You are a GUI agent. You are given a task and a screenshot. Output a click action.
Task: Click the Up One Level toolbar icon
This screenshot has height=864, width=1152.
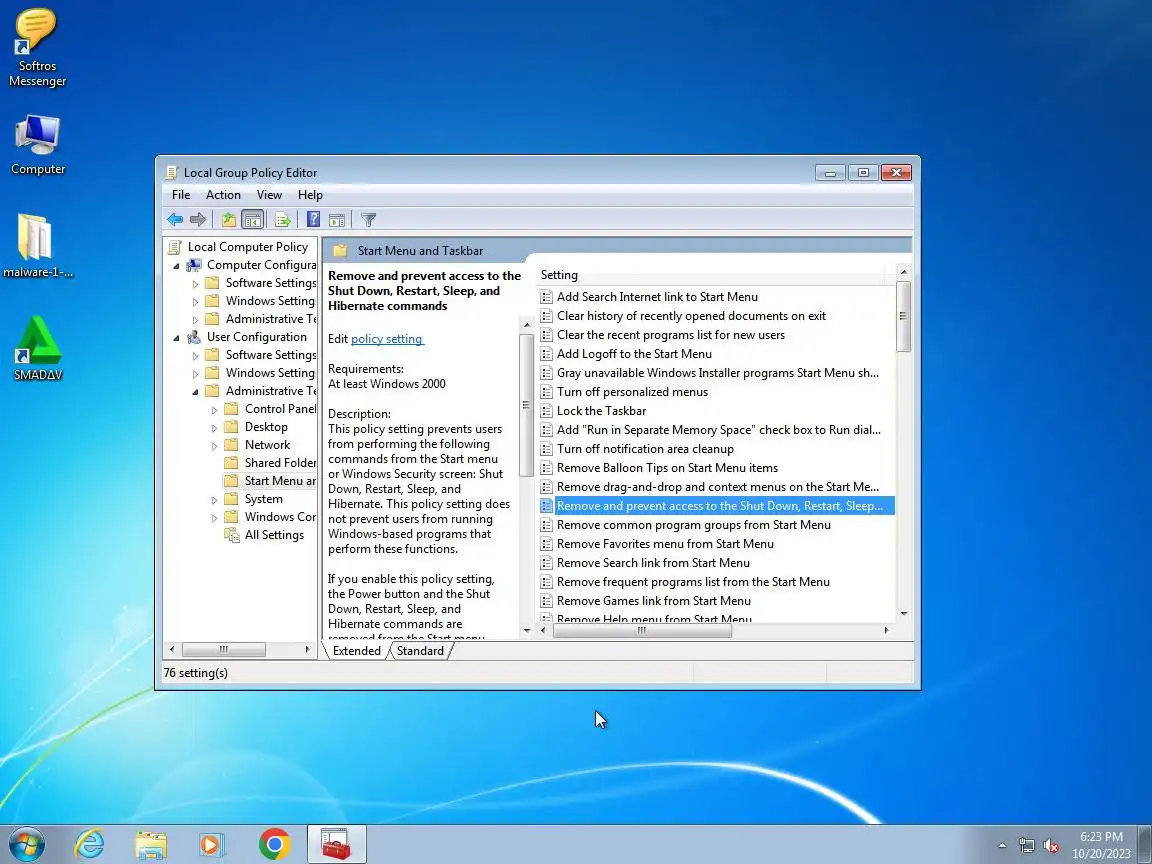tap(228, 219)
